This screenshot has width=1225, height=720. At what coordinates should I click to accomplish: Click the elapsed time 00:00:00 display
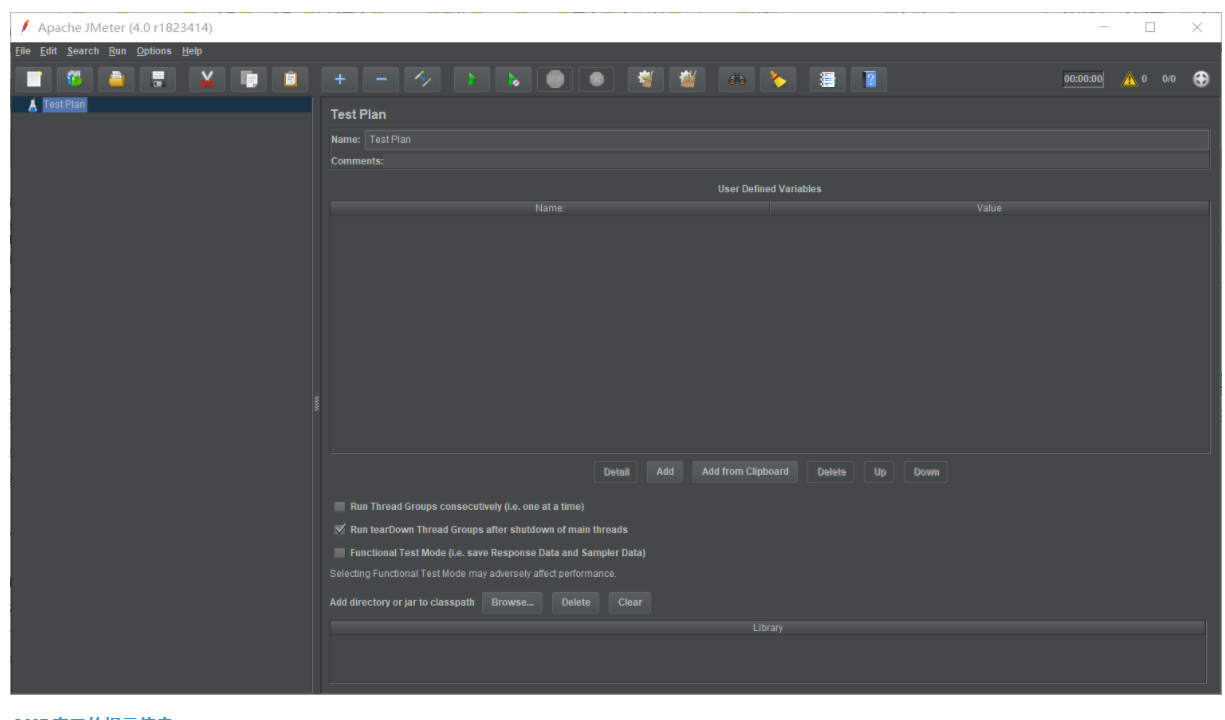[1083, 79]
